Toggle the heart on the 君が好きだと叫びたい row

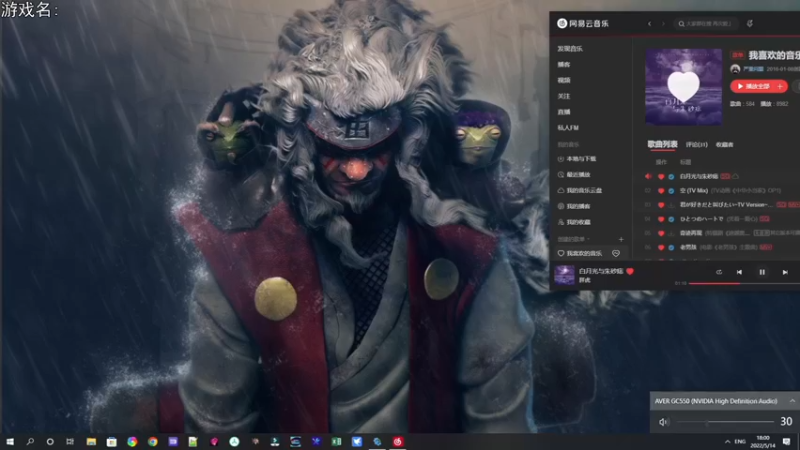pyautogui.click(x=661, y=205)
